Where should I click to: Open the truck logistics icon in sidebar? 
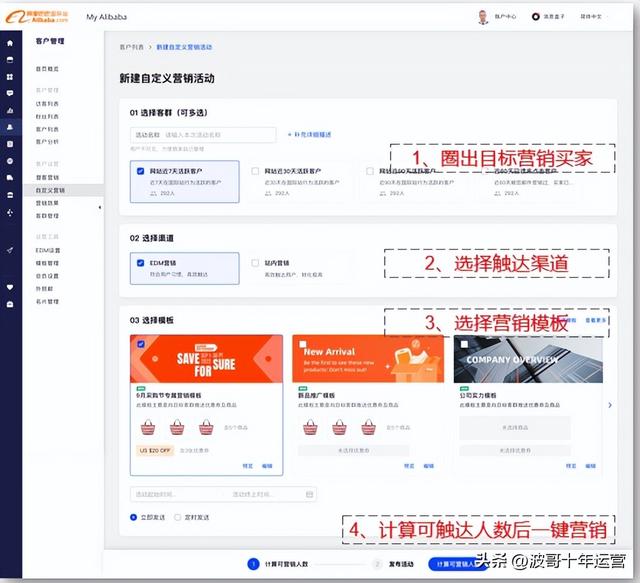(x=10, y=178)
